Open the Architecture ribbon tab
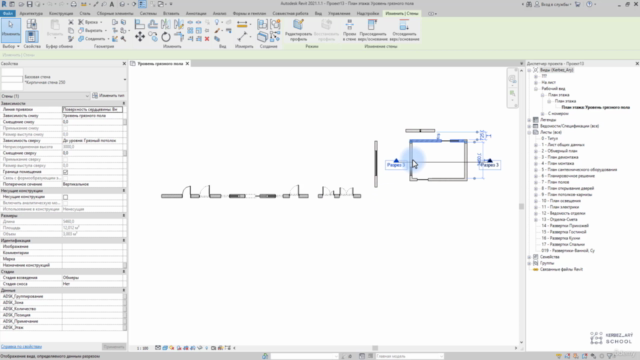This screenshot has height=360, width=640. [31, 13]
